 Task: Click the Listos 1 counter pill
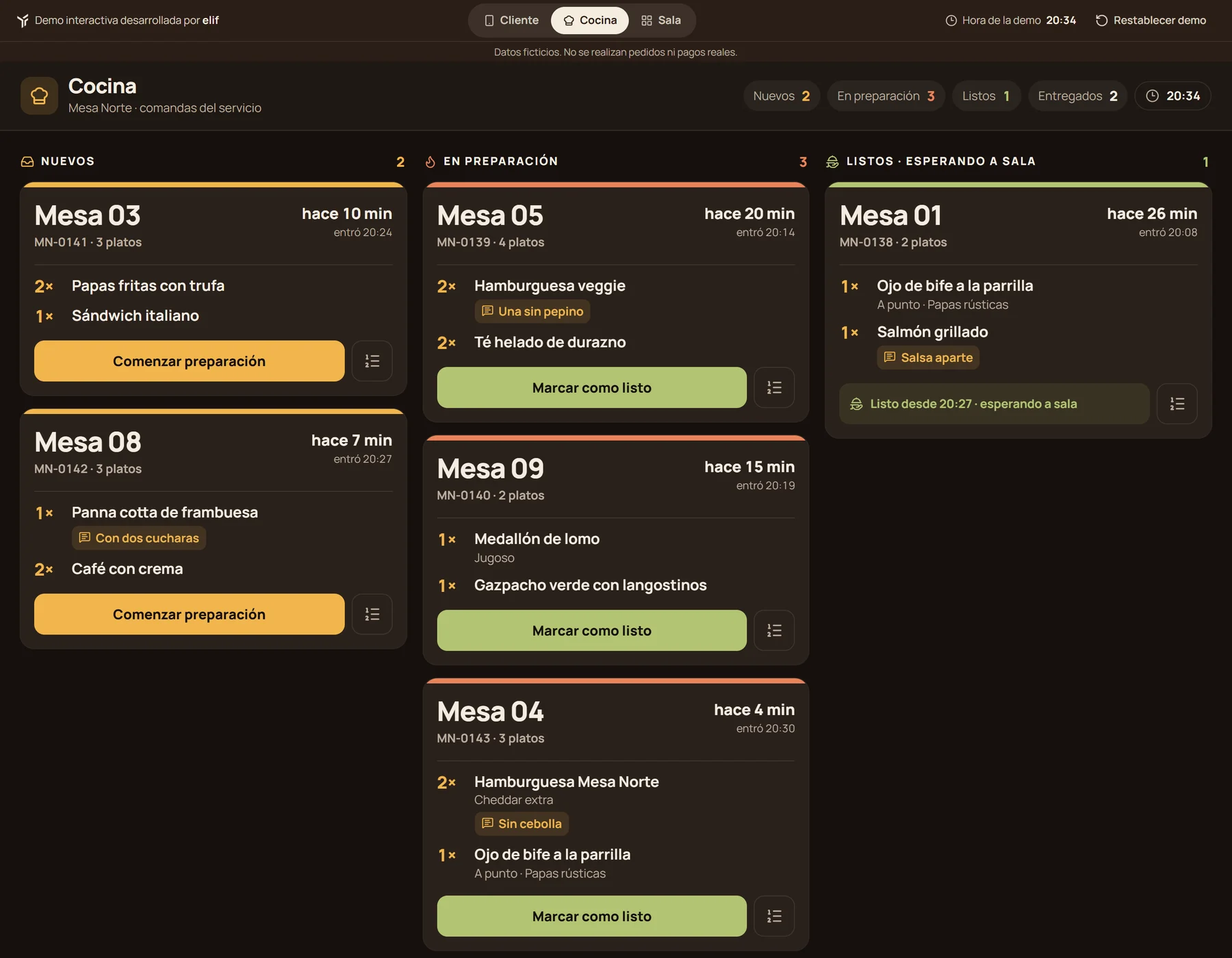pos(986,96)
